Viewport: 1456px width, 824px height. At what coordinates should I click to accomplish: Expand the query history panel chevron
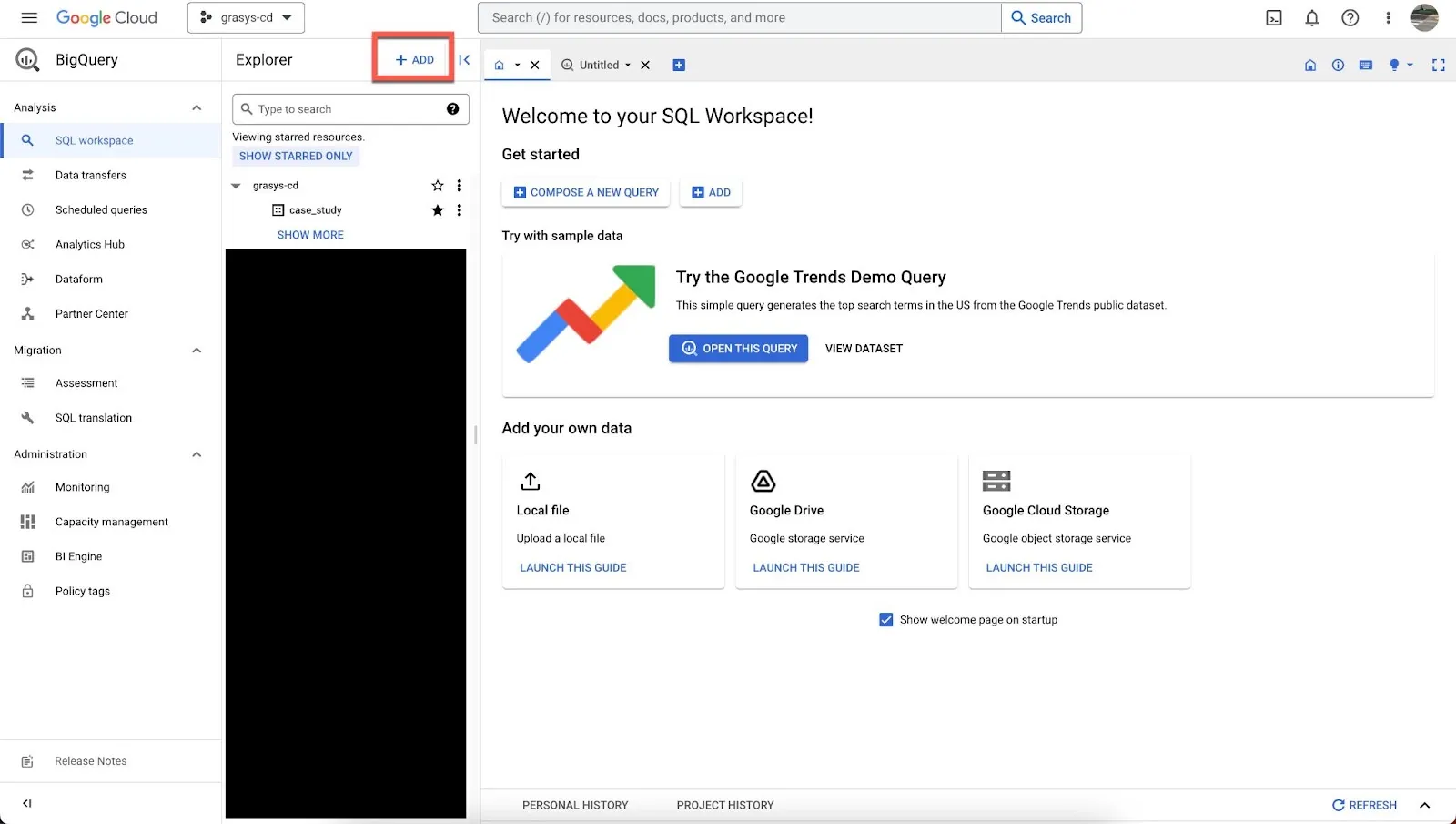point(1425,805)
